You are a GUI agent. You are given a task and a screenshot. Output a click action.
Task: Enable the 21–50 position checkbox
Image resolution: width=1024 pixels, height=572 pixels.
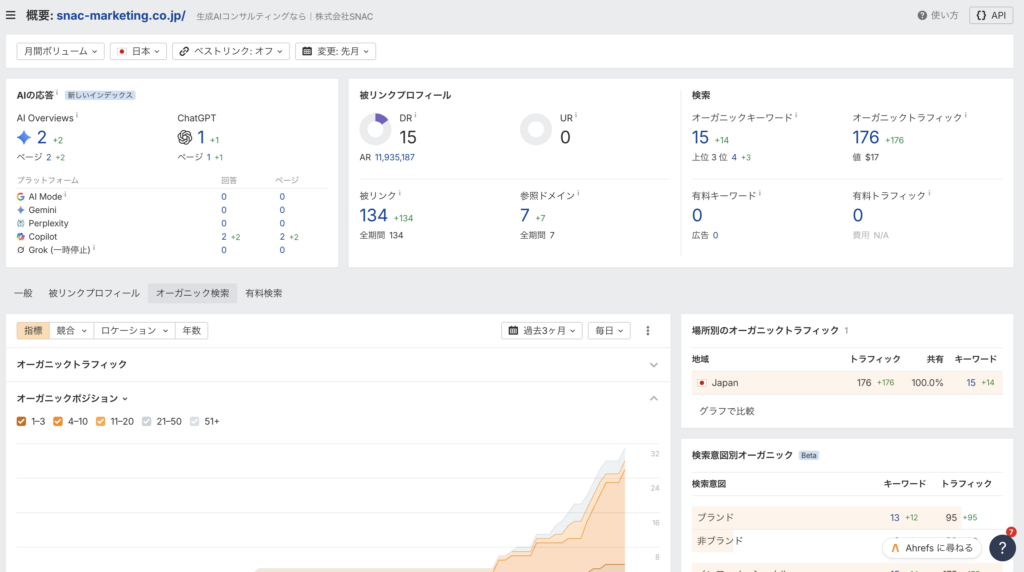(146, 421)
